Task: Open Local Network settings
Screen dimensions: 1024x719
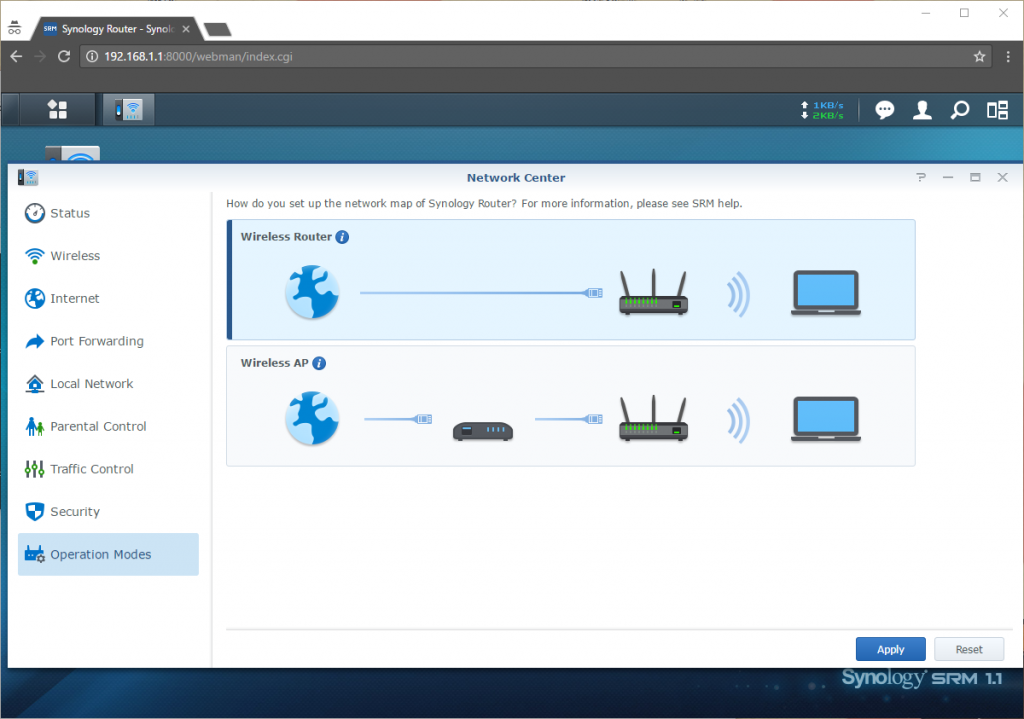Action: point(108,384)
